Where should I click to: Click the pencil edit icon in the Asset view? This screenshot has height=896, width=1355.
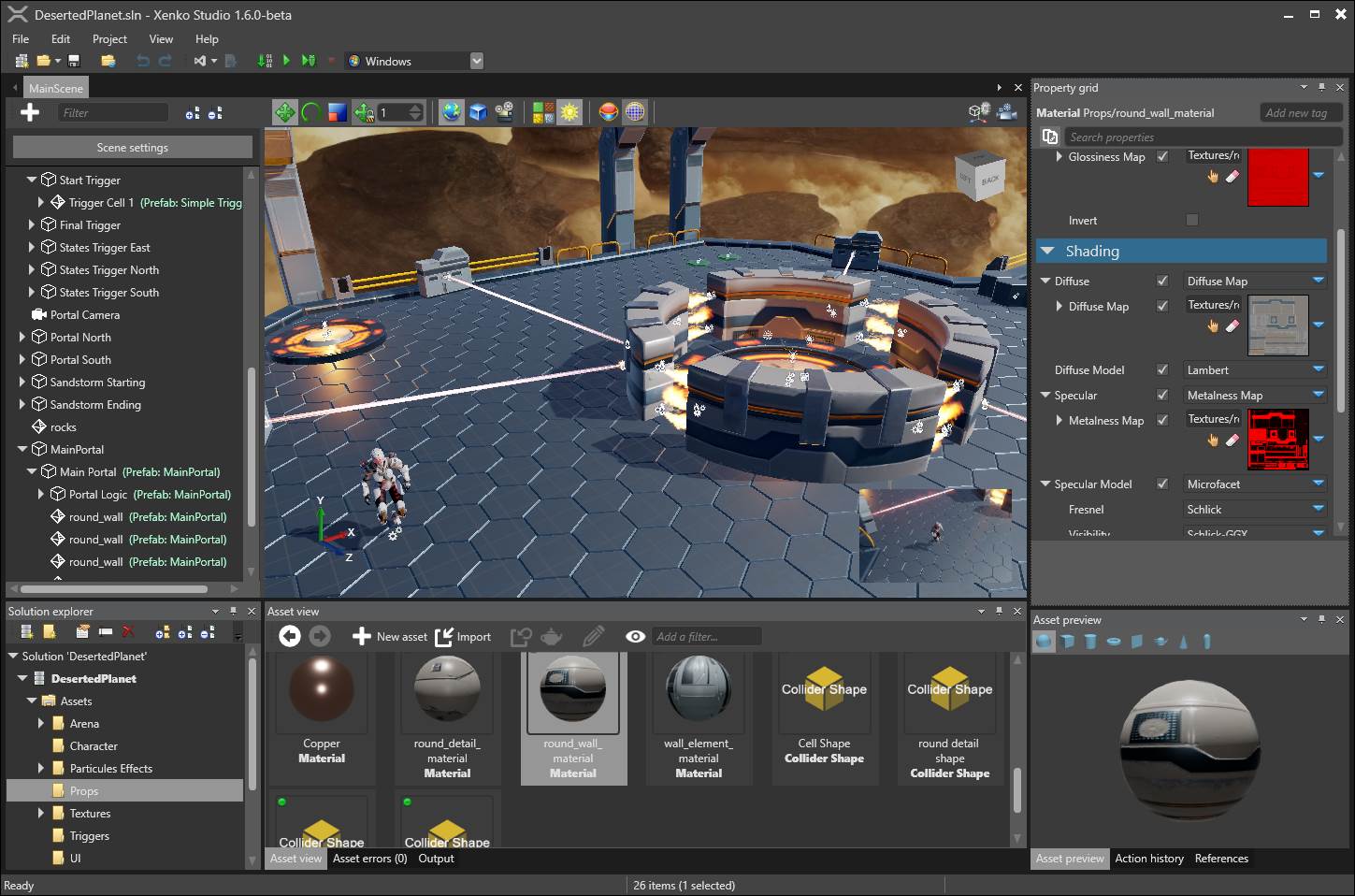point(593,636)
